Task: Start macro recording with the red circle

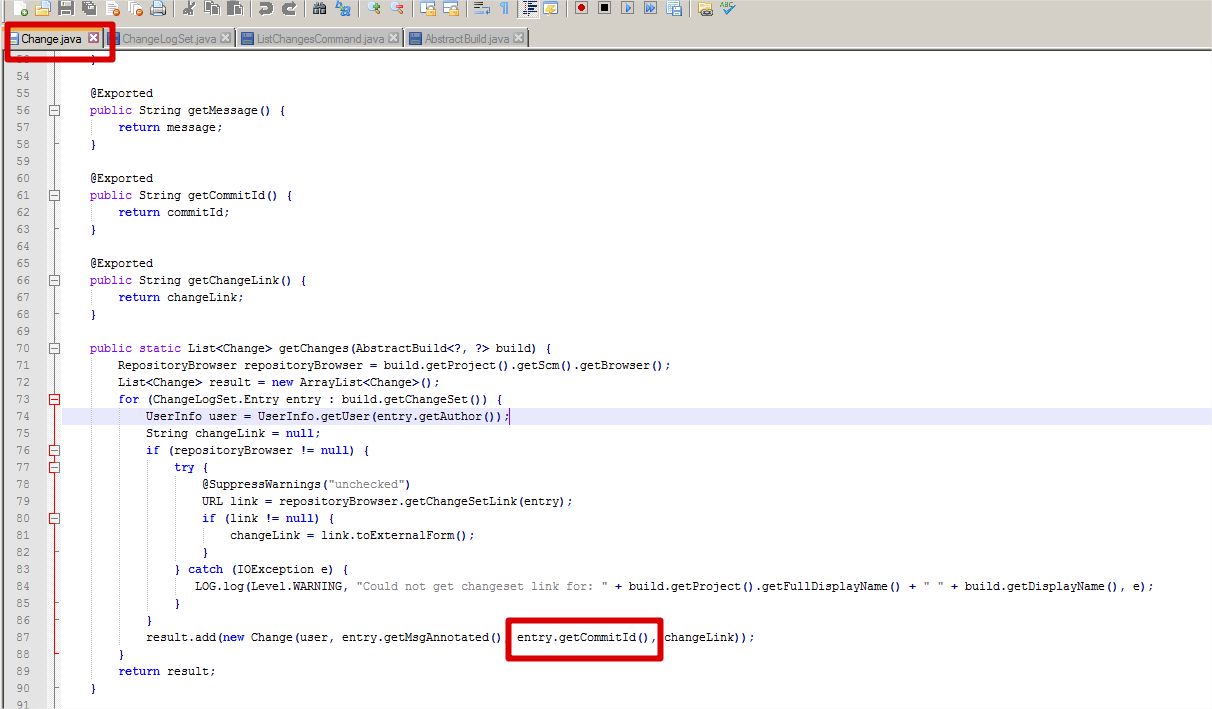Action: click(x=581, y=9)
